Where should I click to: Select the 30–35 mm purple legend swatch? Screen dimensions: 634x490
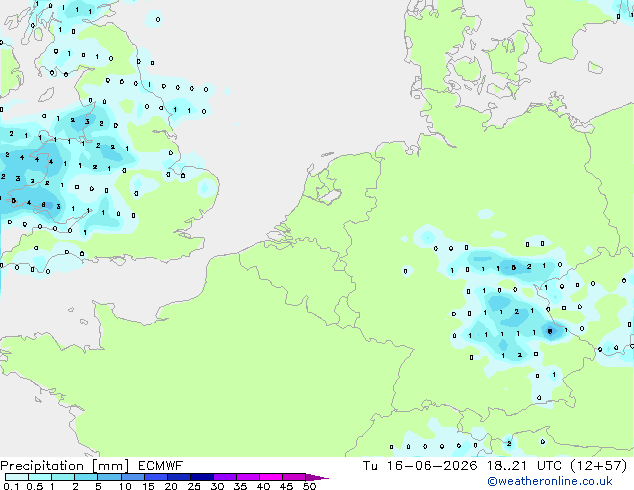[x=224, y=477]
